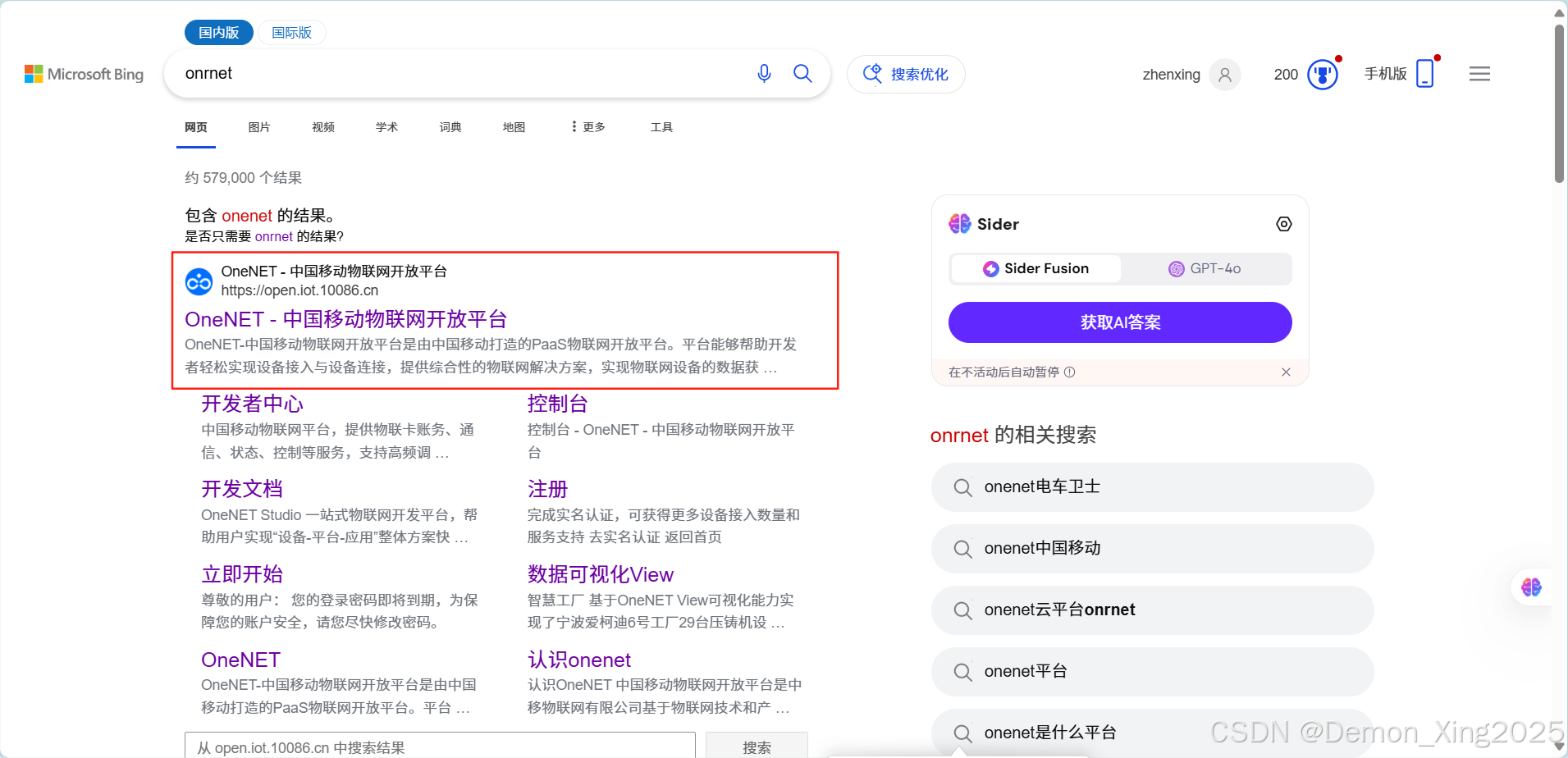Click the zhenxing username text

[1171, 75]
